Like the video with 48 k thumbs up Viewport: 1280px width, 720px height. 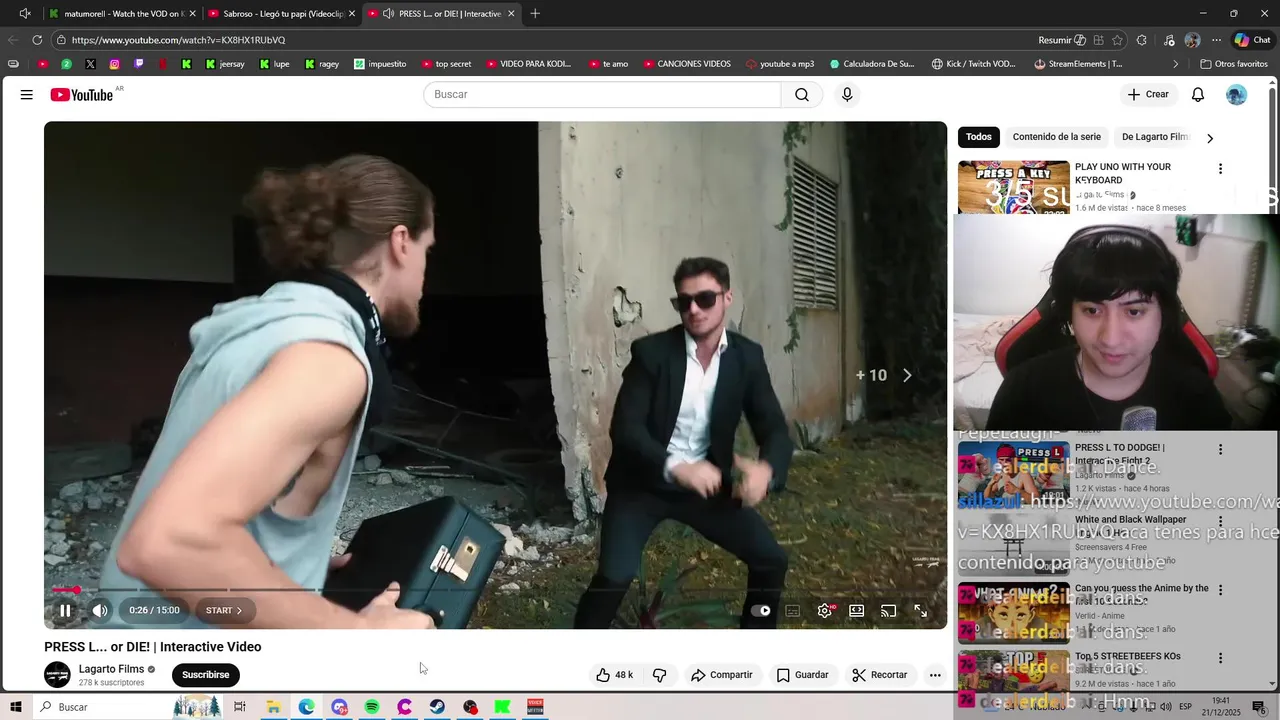tap(614, 675)
